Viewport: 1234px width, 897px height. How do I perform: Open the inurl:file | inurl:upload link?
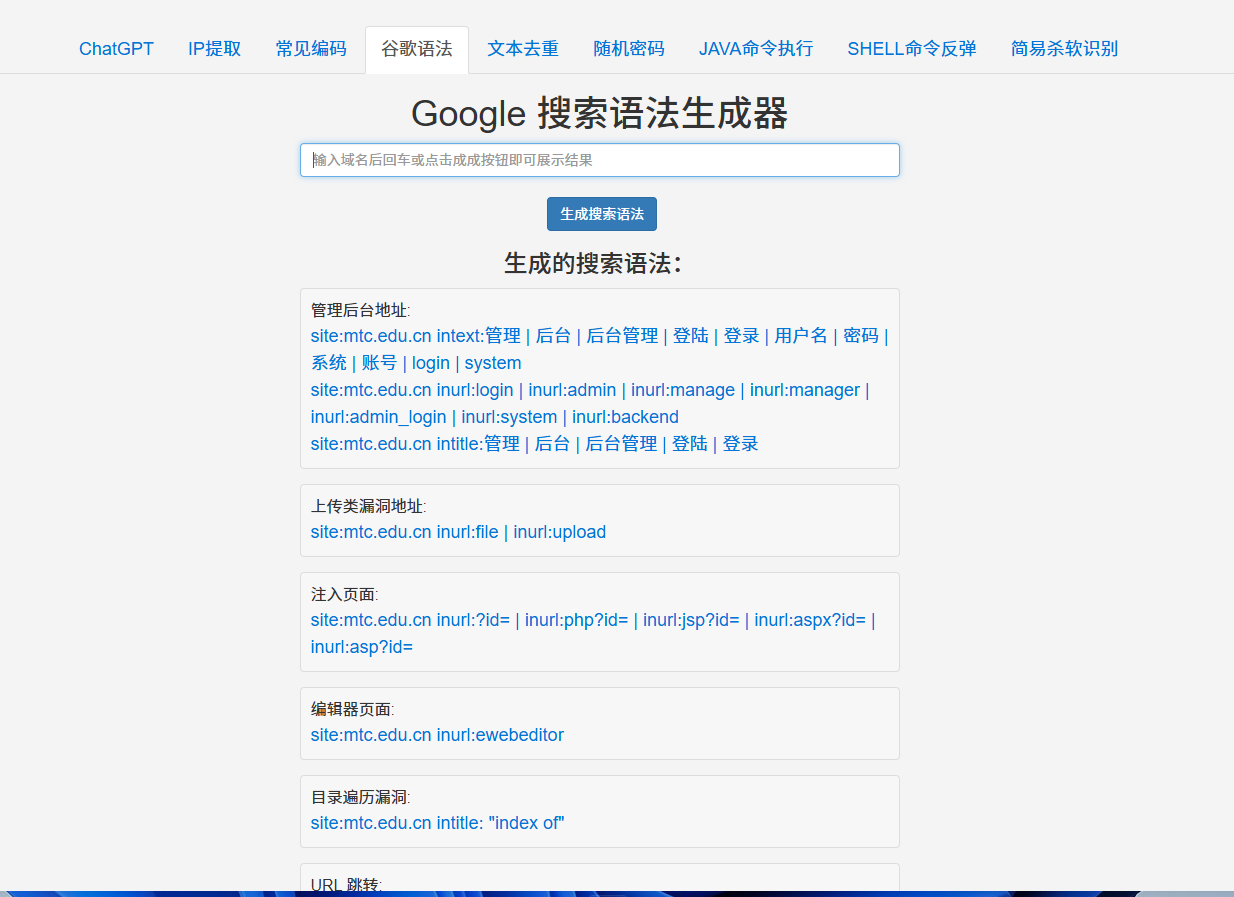point(458,532)
